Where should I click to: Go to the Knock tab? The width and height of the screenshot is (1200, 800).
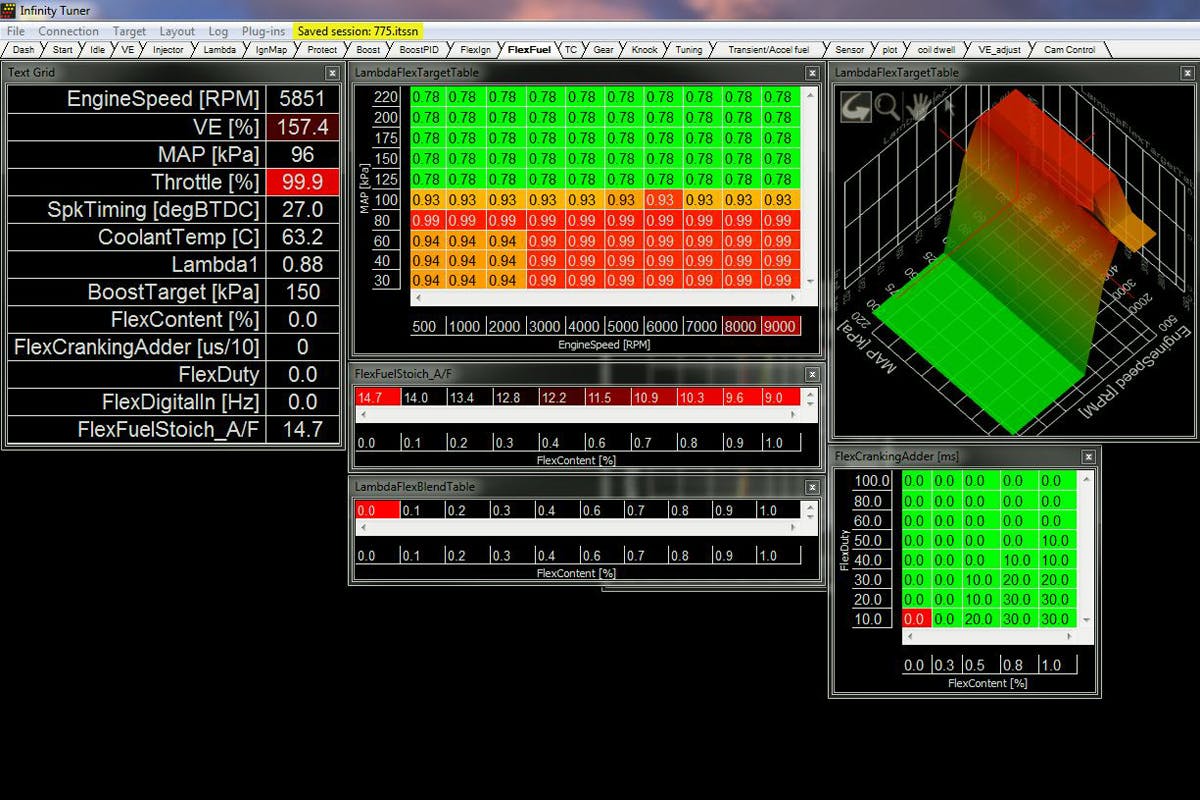(645, 49)
